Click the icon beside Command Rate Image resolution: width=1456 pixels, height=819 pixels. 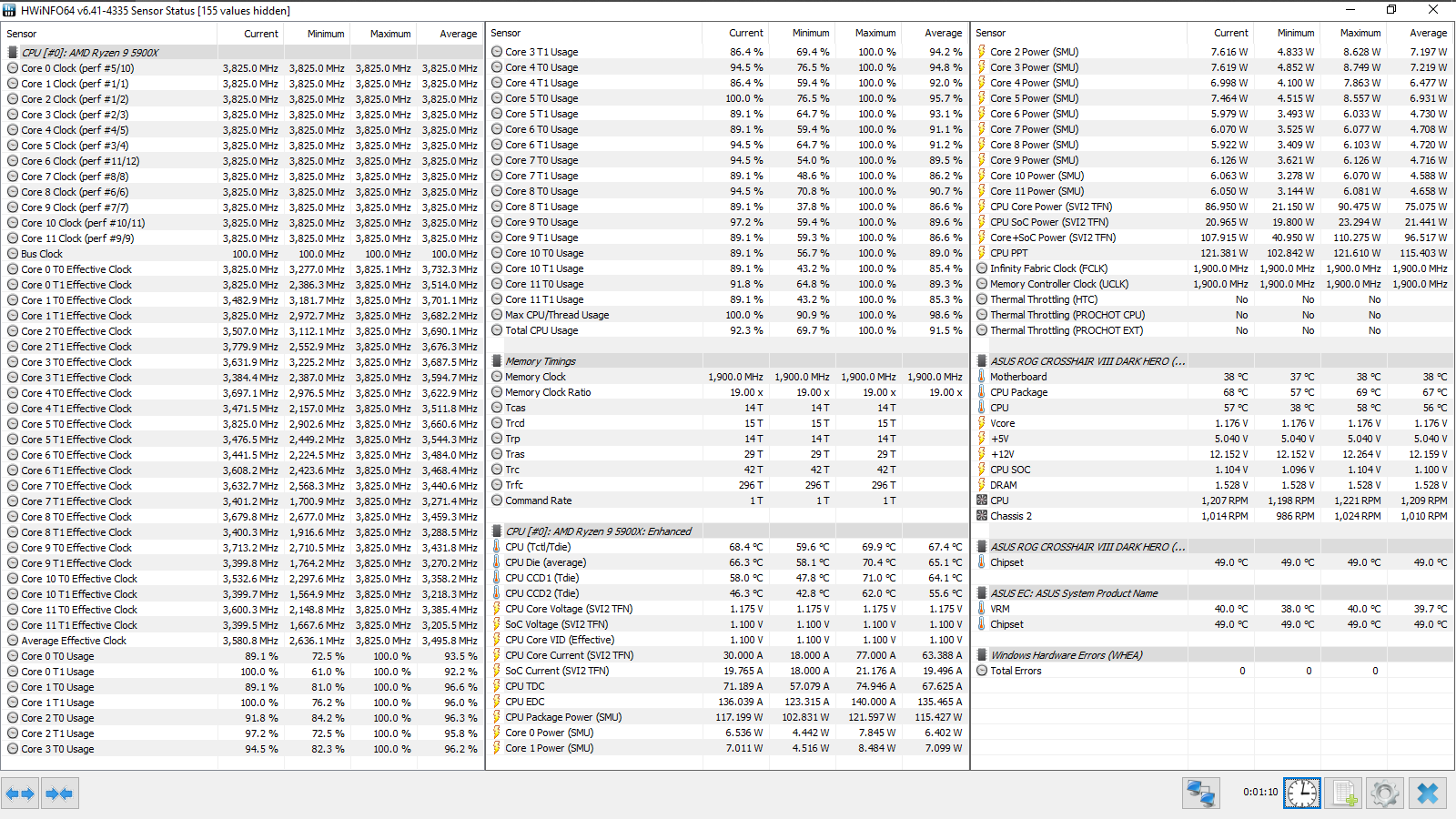(x=497, y=500)
